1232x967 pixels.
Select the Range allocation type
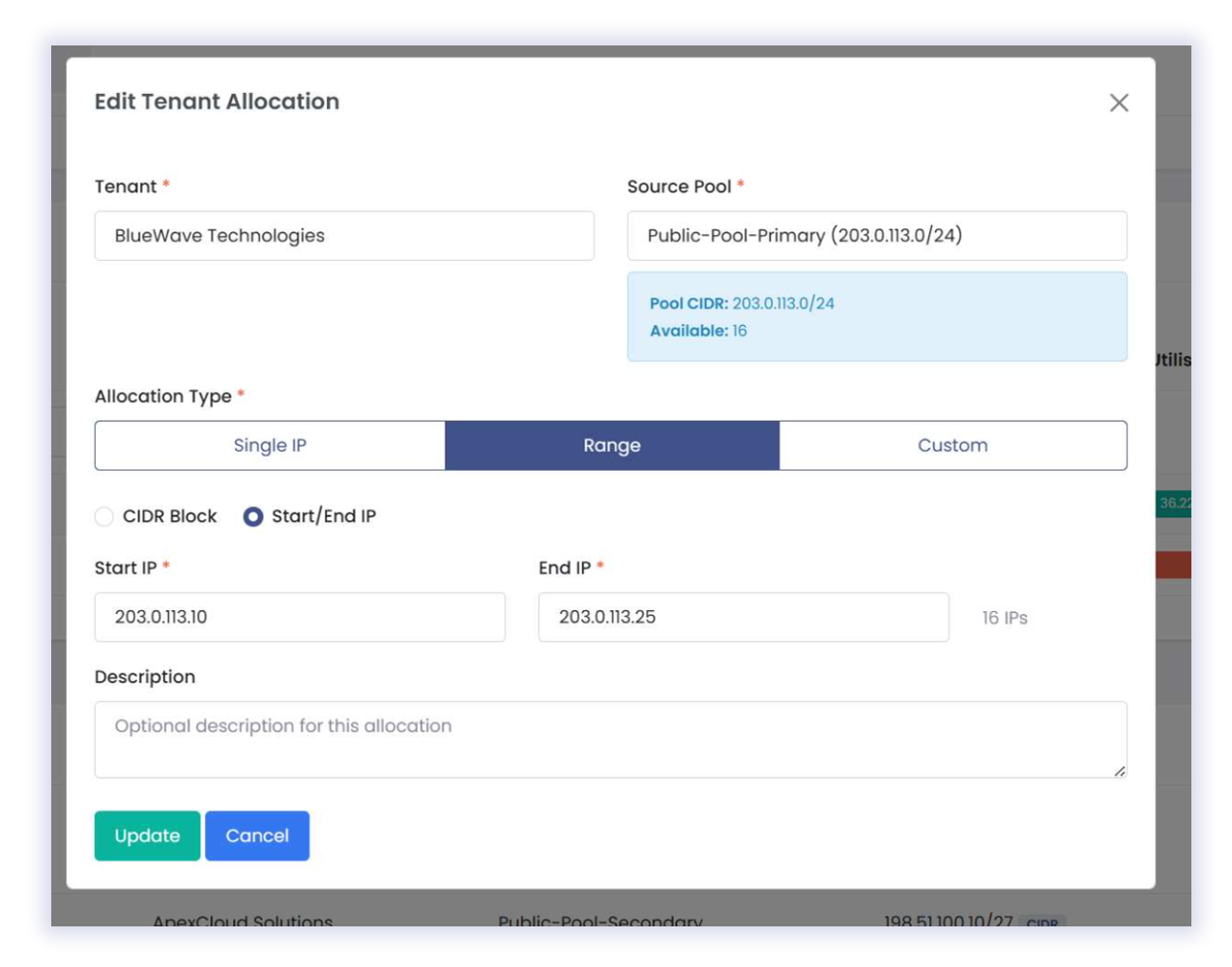click(x=611, y=446)
